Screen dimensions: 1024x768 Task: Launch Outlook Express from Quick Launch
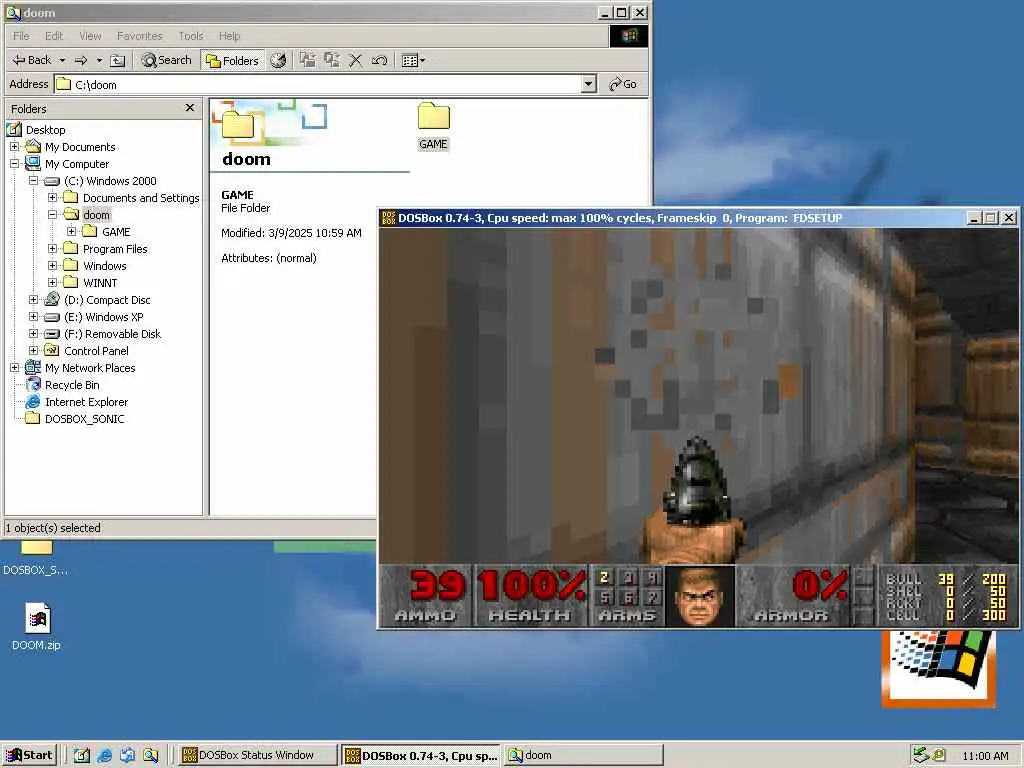127,756
